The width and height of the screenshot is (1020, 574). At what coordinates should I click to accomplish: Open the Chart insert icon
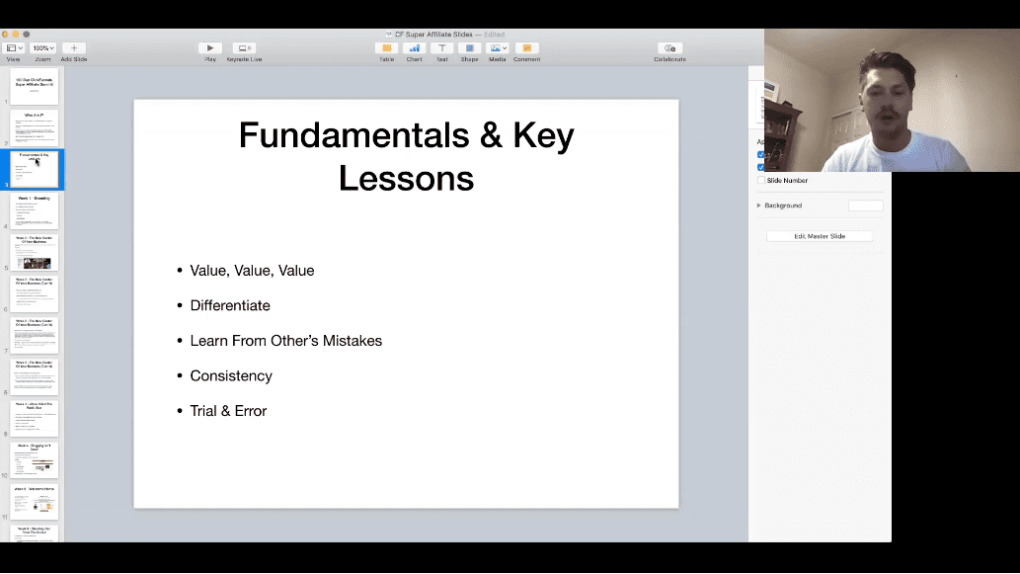(x=414, y=48)
